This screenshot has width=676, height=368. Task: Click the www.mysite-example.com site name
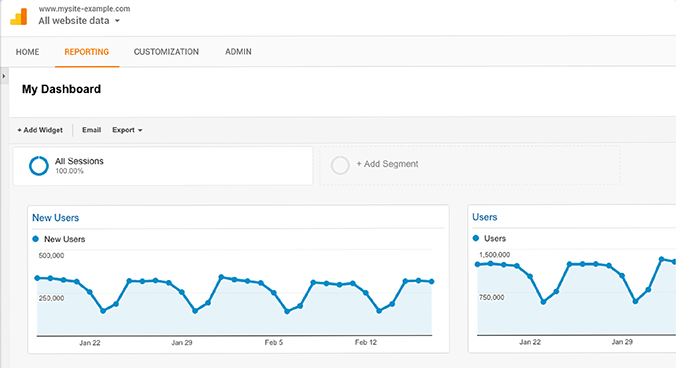pos(84,9)
